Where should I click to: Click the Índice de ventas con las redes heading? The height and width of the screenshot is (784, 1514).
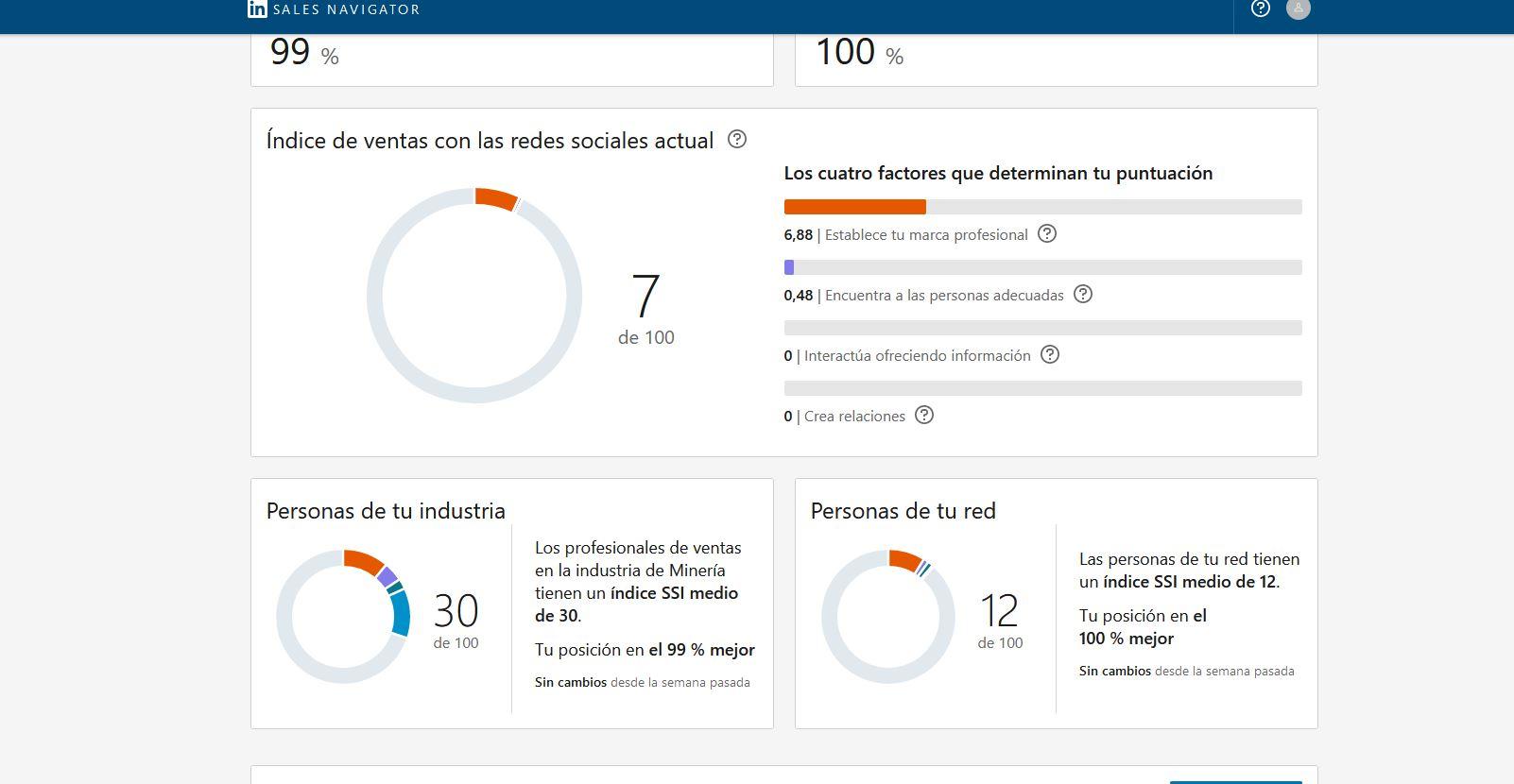(x=490, y=141)
